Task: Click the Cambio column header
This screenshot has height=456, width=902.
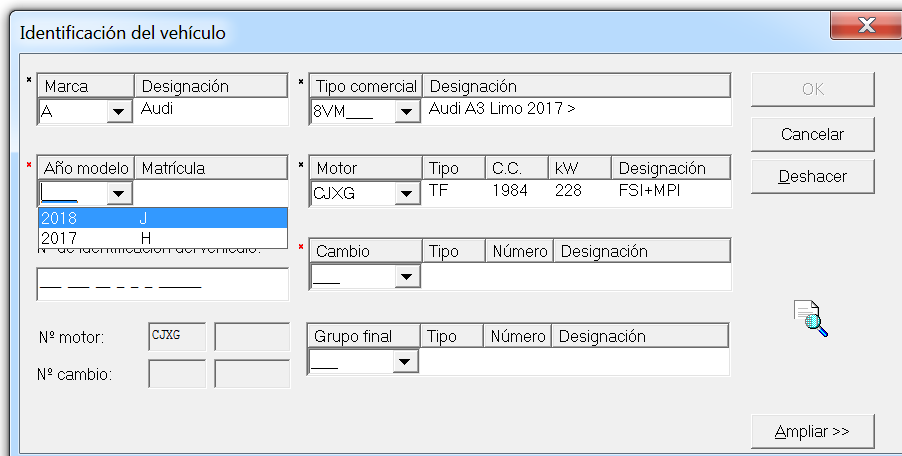Action: (x=366, y=251)
